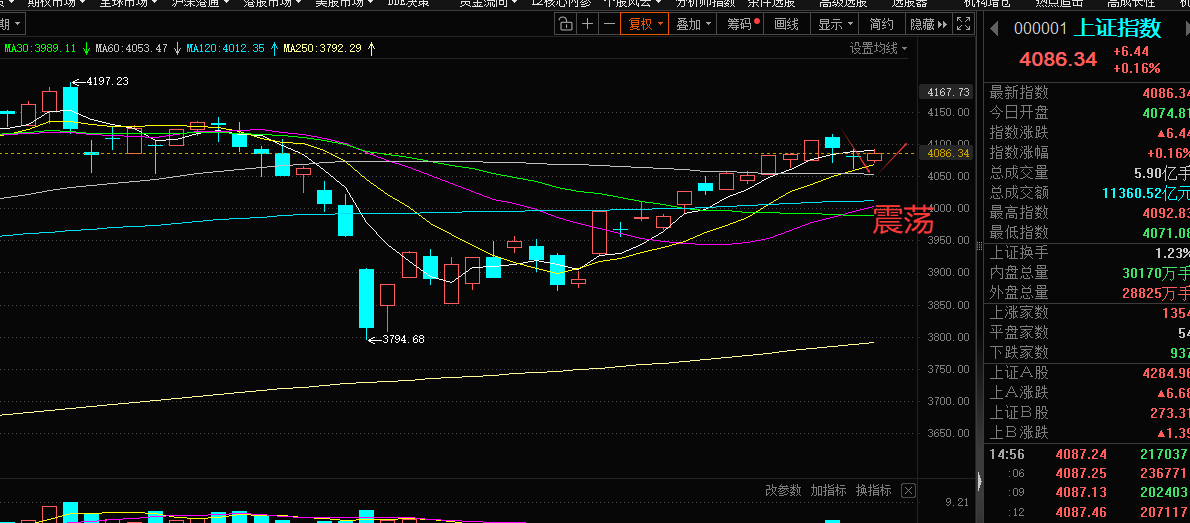Click the 今日开盘 row label

pos(1019,112)
